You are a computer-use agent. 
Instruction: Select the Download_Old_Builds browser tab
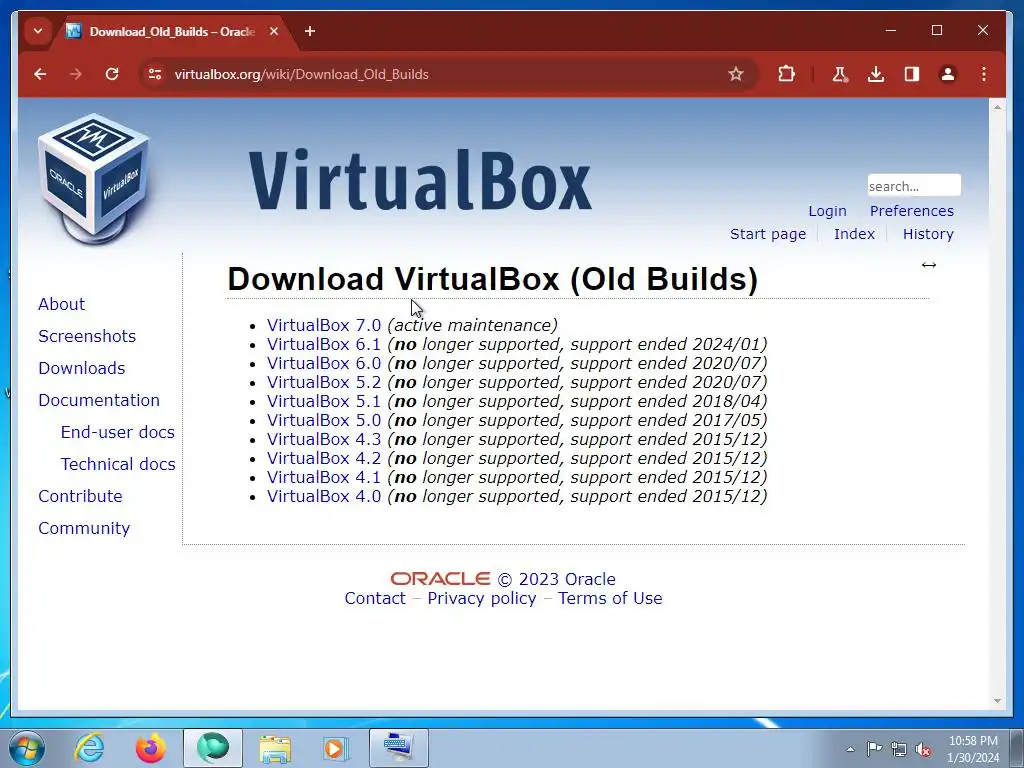[171, 31]
